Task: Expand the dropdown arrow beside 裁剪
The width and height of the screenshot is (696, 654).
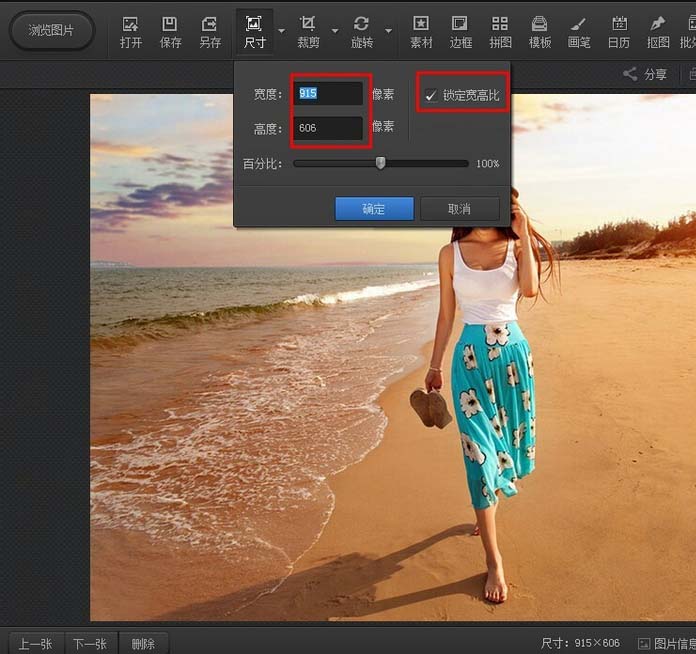Action: [x=335, y=31]
